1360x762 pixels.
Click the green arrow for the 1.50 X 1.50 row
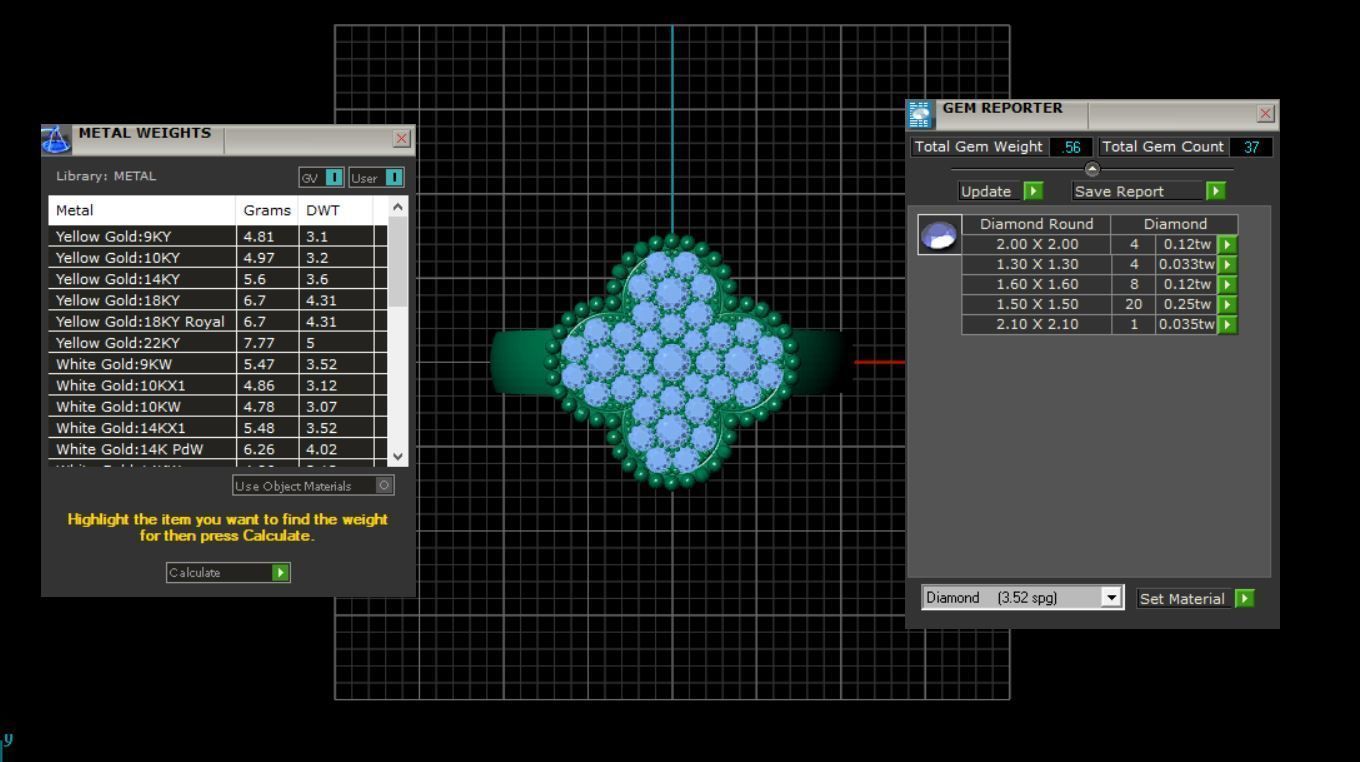pos(1227,304)
